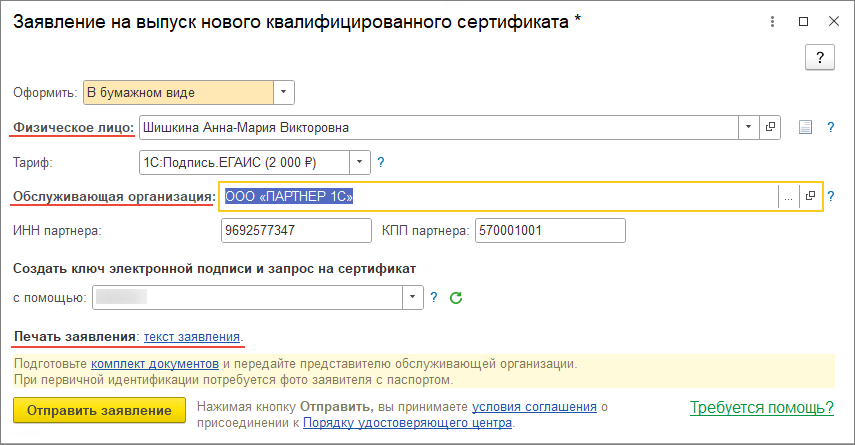Open the Обслуживающая организация record card icon
This screenshot has height=445, width=855.
(810, 196)
